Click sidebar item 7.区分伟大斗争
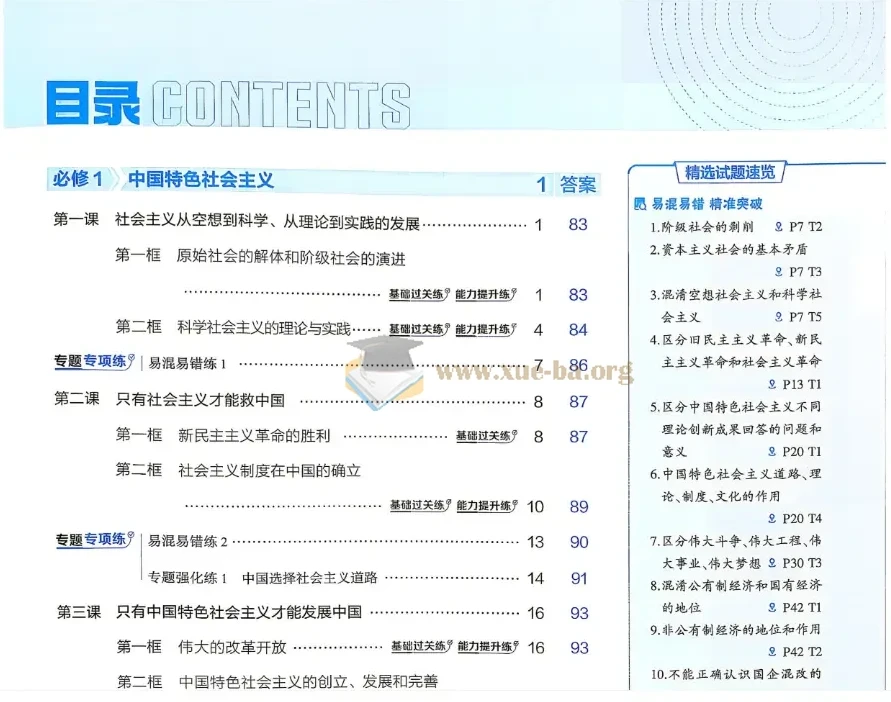The width and height of the screenshot is (891, 702). (736, 551)
